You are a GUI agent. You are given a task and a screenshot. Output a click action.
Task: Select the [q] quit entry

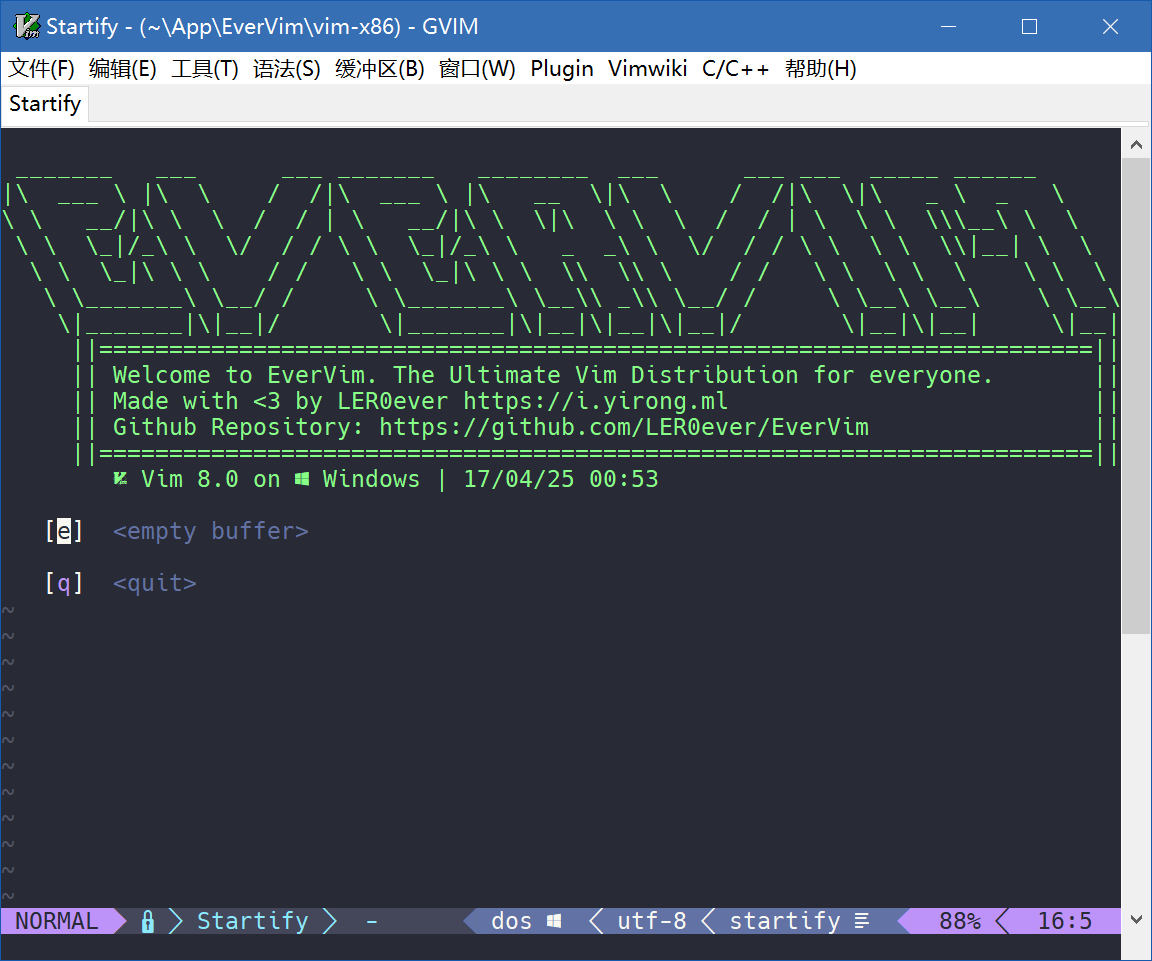pos(121,583)
